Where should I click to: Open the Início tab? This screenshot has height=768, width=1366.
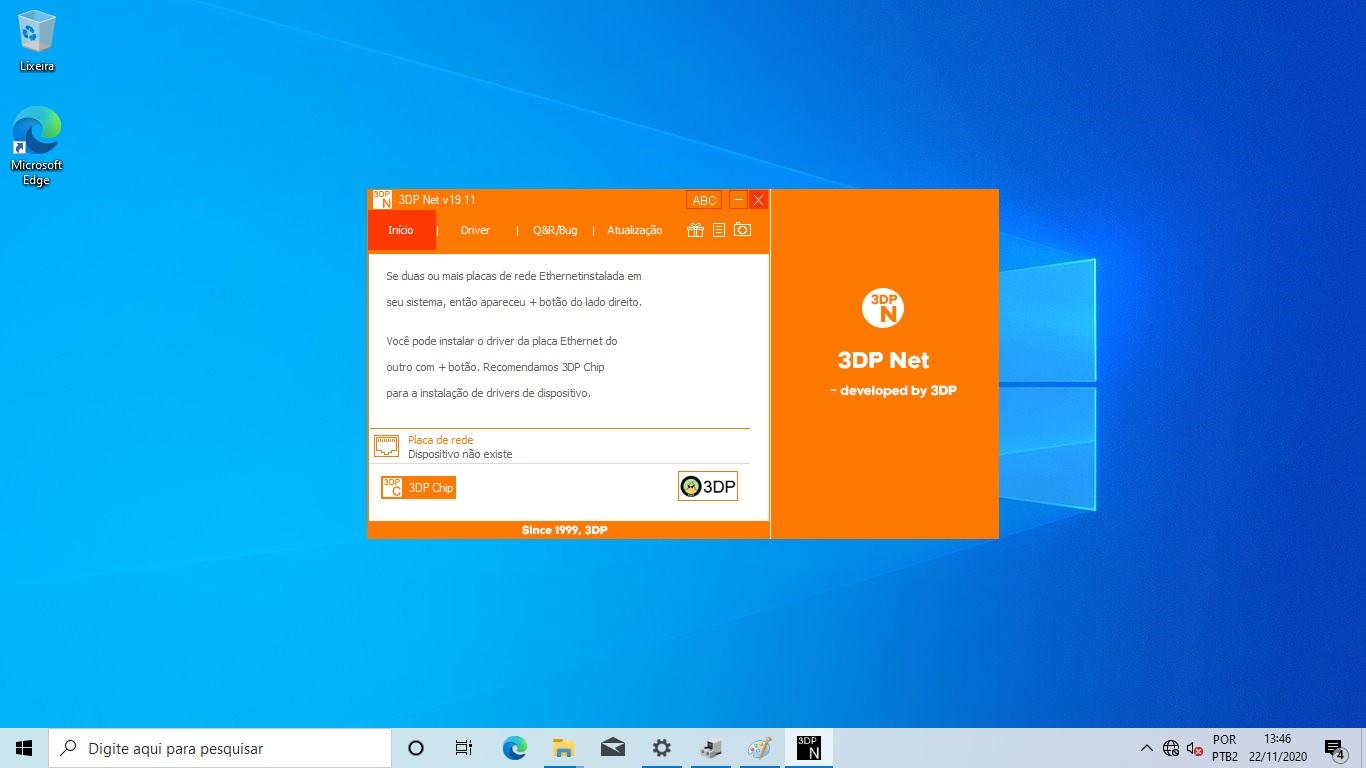[401, 230]
